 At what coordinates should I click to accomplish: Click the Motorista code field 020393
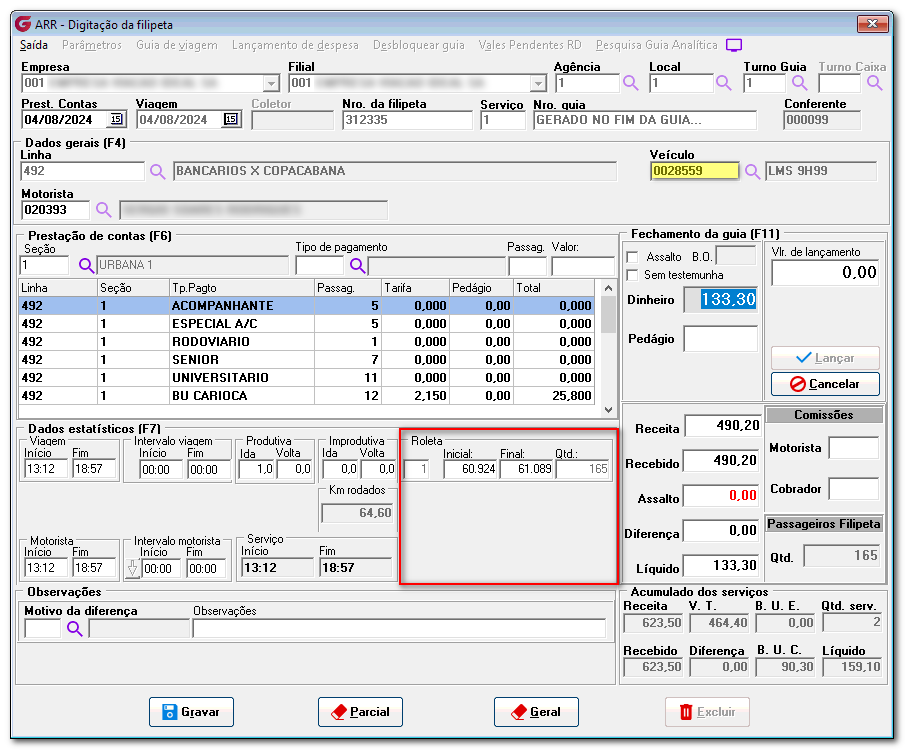55,210
